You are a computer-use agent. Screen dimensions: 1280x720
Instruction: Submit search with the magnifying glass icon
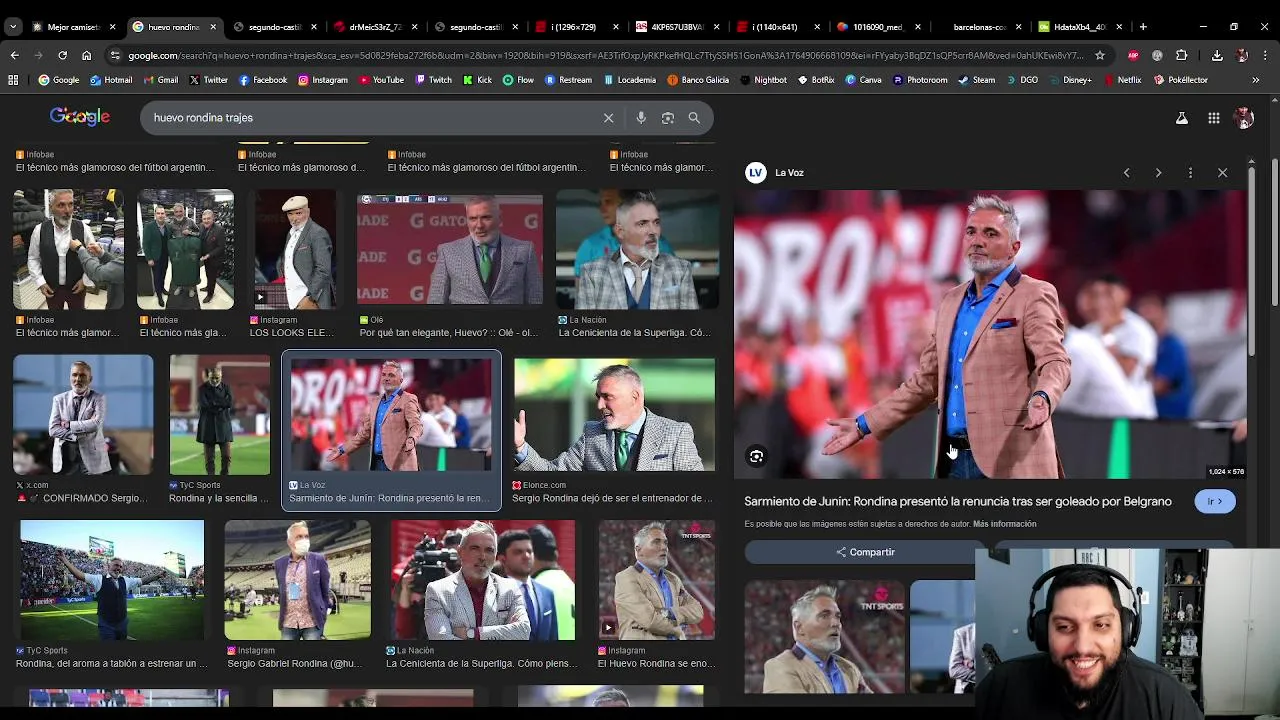pos(694,118)
